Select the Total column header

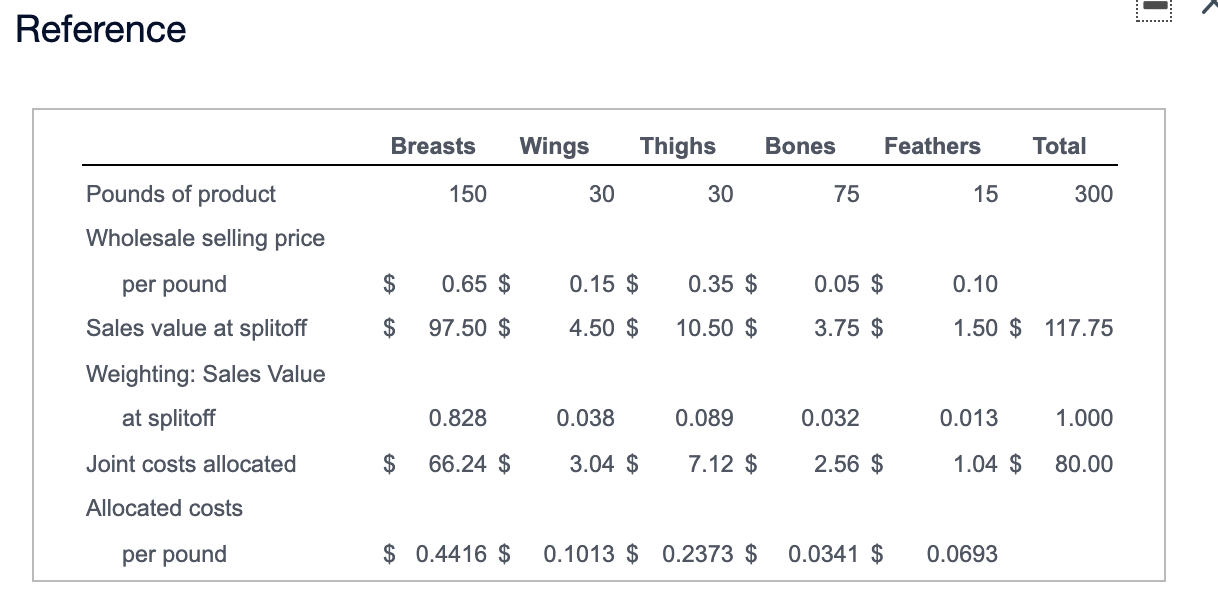[1059, 146]
